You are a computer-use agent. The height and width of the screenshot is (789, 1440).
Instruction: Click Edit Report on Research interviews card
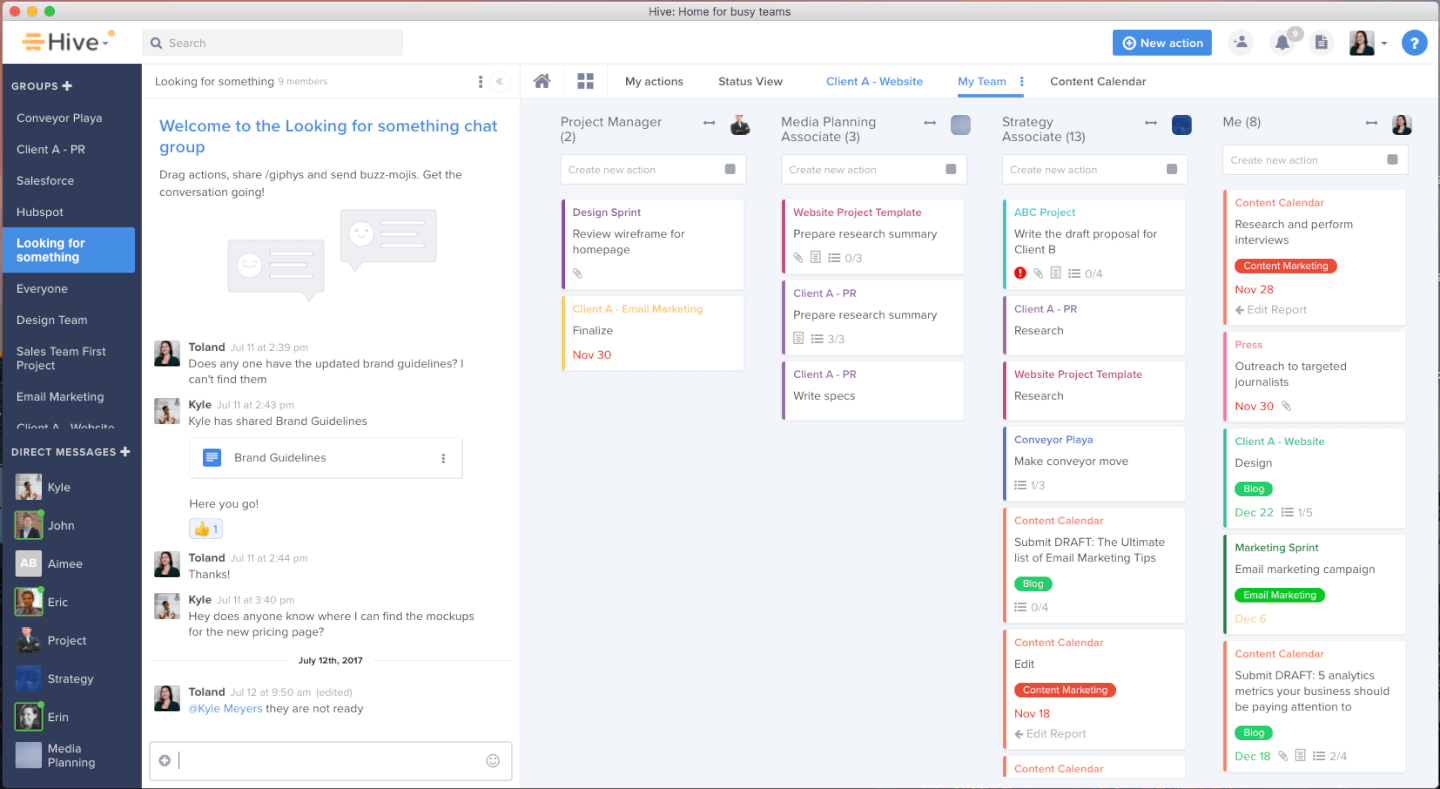[1271, 310]
